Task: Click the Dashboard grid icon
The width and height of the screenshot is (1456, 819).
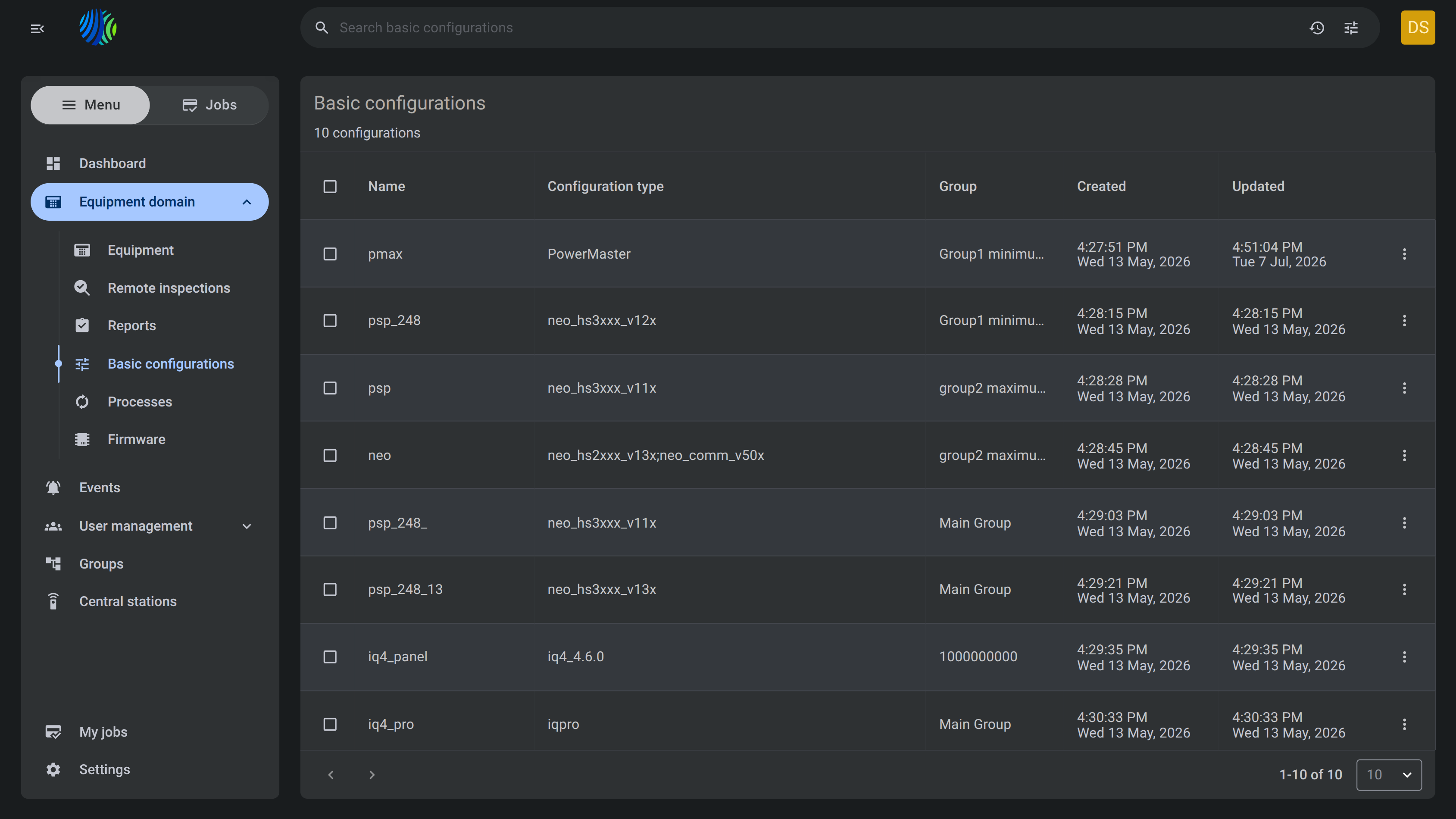Action: click(x=53, y=163)
